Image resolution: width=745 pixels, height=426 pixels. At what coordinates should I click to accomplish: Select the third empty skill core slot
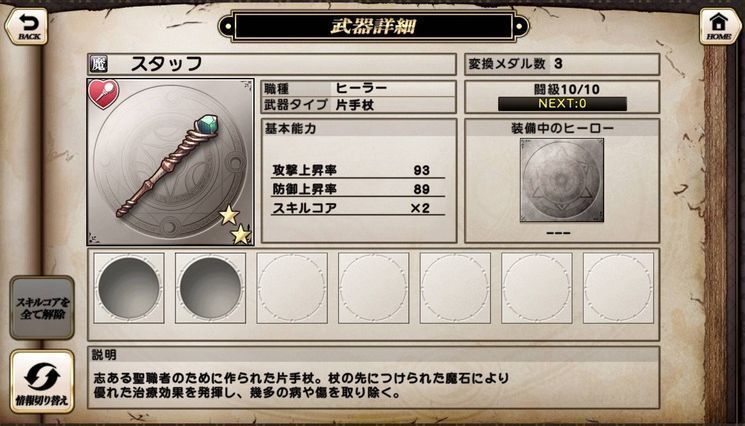pyautogui.click(x=292, y=288)
